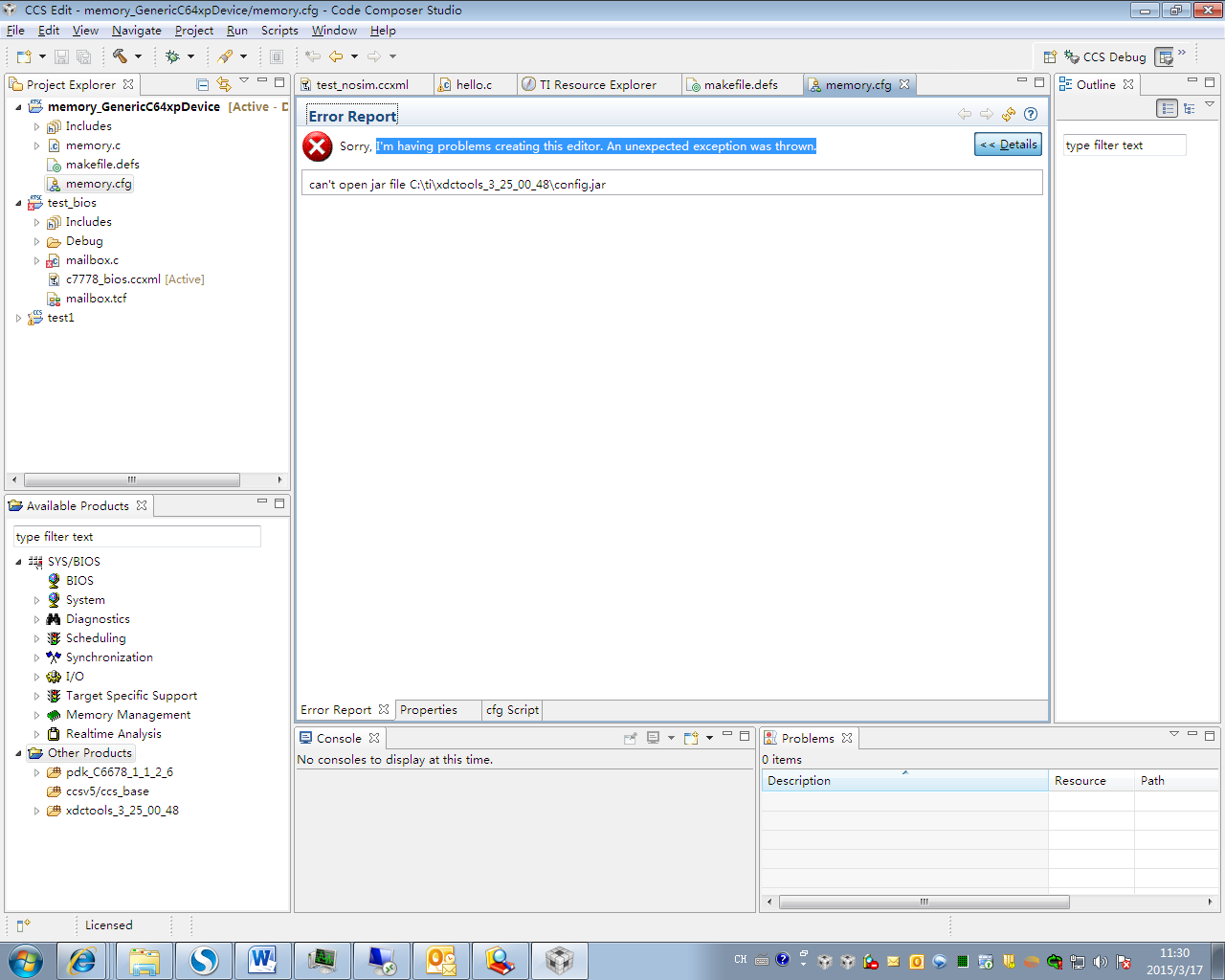The height and width of the screenshot is (980, 1225).
Task: Select the CCS Edit perspective icon
Action: point(1165,56)
